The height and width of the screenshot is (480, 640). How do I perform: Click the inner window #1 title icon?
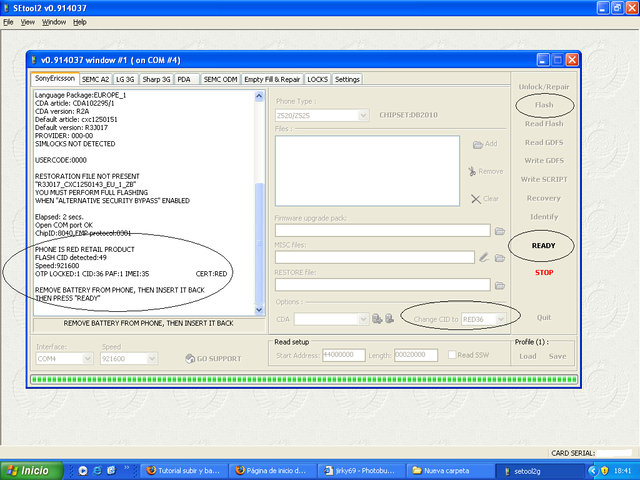34,60
